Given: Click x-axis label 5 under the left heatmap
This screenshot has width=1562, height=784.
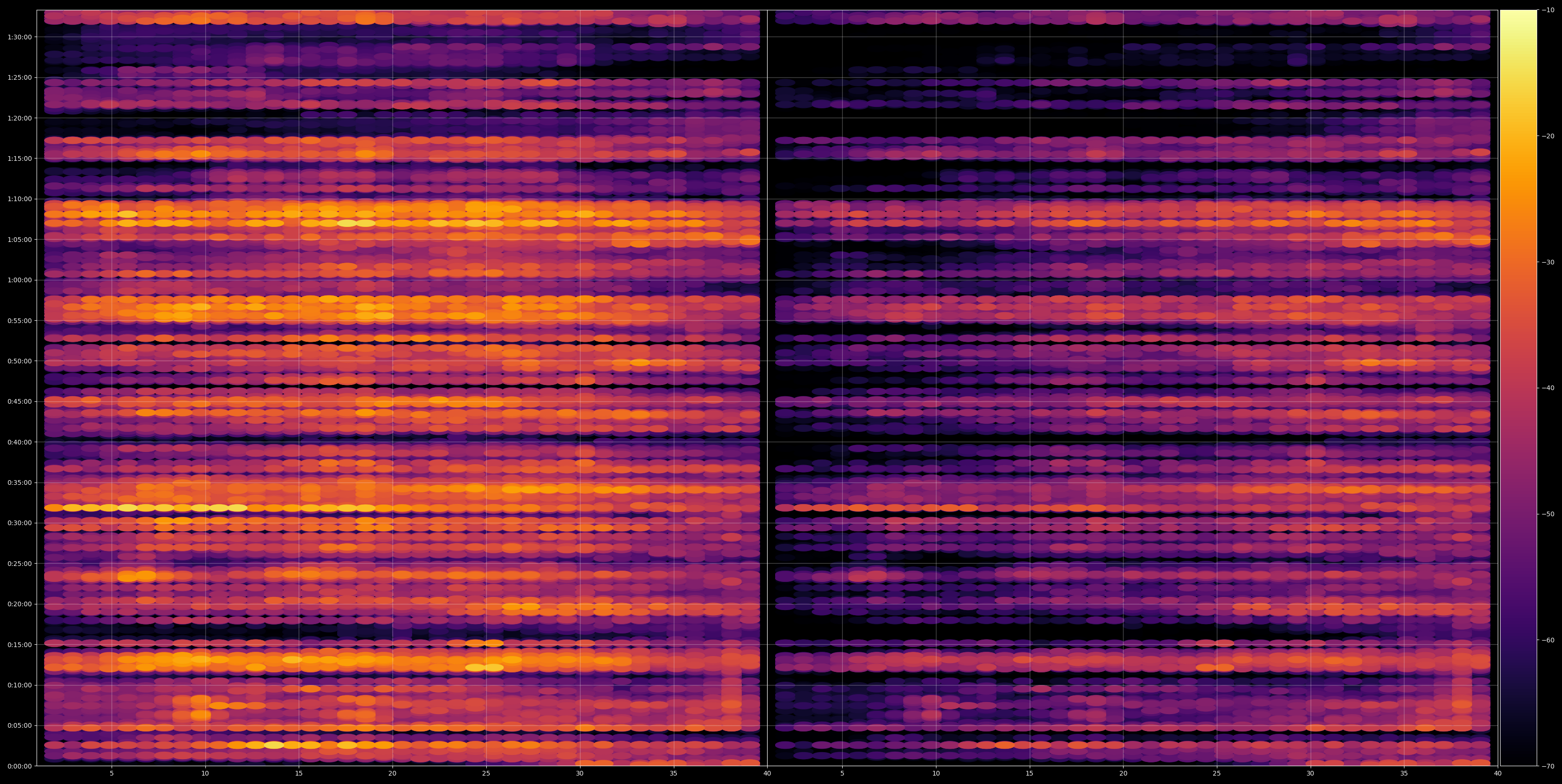Looking at the screenshot, I should (x=112, y=774).
